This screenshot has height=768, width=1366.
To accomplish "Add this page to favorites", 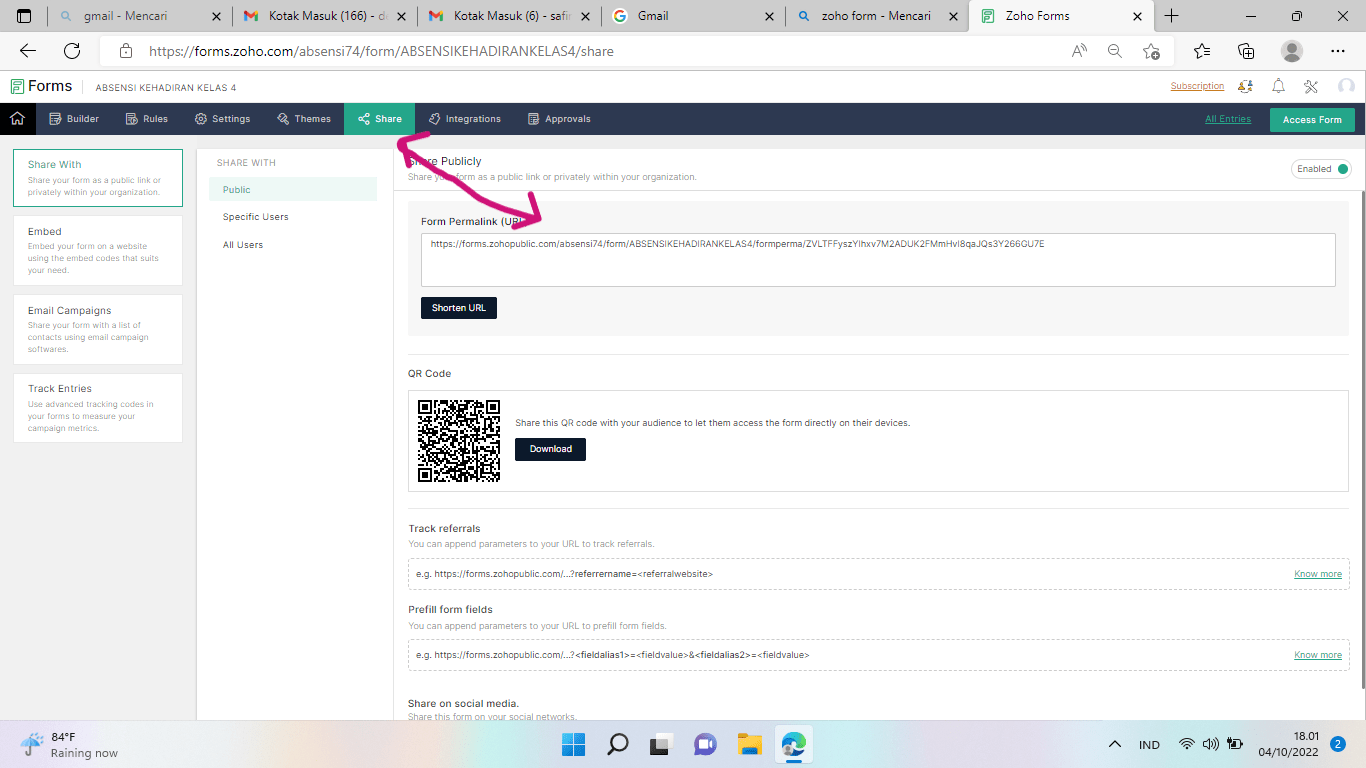I will pos(1151,51).
